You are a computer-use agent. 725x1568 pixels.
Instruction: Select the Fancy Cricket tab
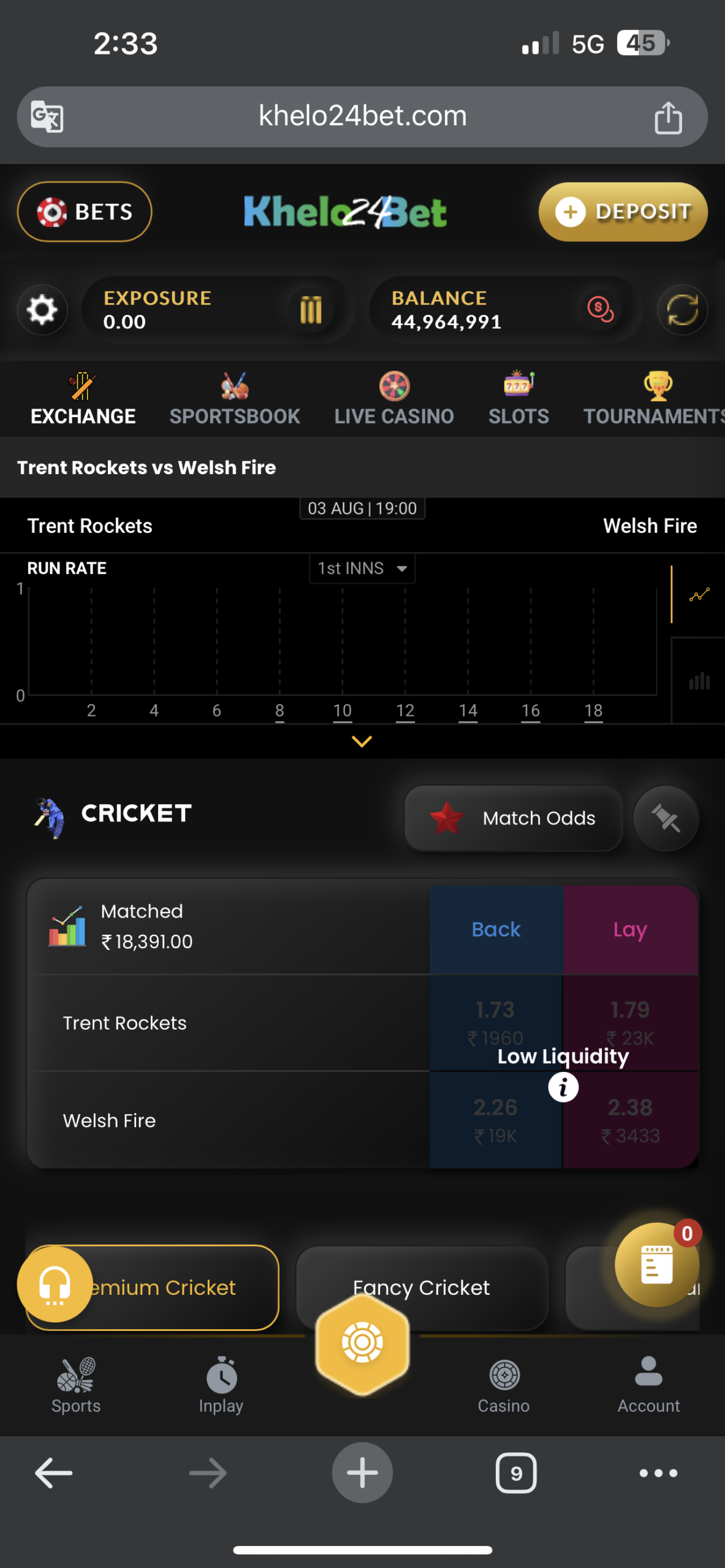point(421,1286)
